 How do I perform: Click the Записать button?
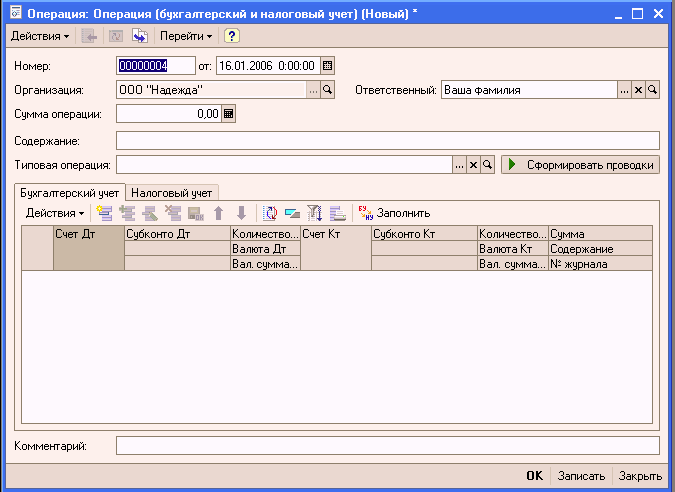581,476
